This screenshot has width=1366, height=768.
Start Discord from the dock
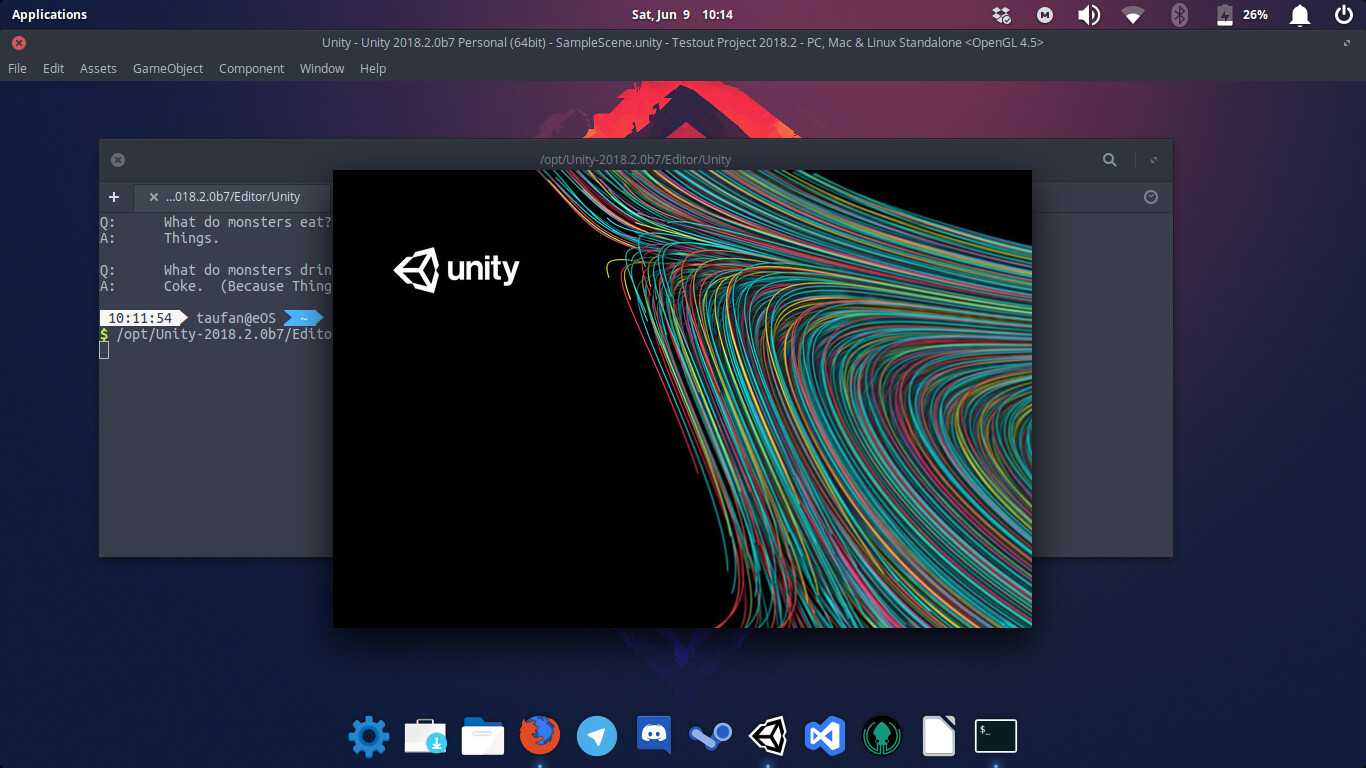point(653,736)
